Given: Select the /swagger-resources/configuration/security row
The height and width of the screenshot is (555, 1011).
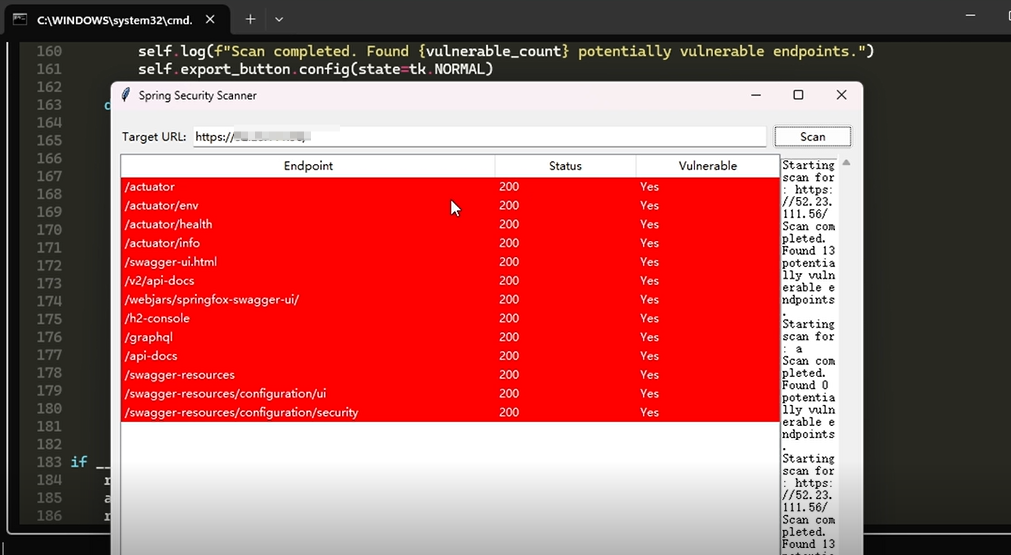Looking at the screenshot, I should pos(450,413).
